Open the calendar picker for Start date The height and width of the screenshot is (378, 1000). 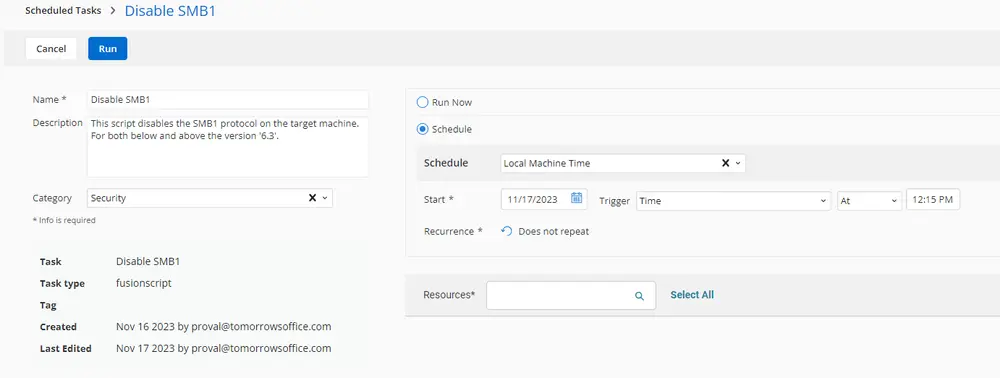577,198
